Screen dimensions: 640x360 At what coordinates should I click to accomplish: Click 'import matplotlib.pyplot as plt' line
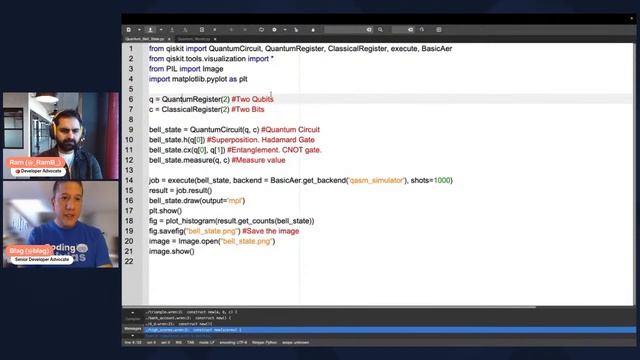point(198,79)
